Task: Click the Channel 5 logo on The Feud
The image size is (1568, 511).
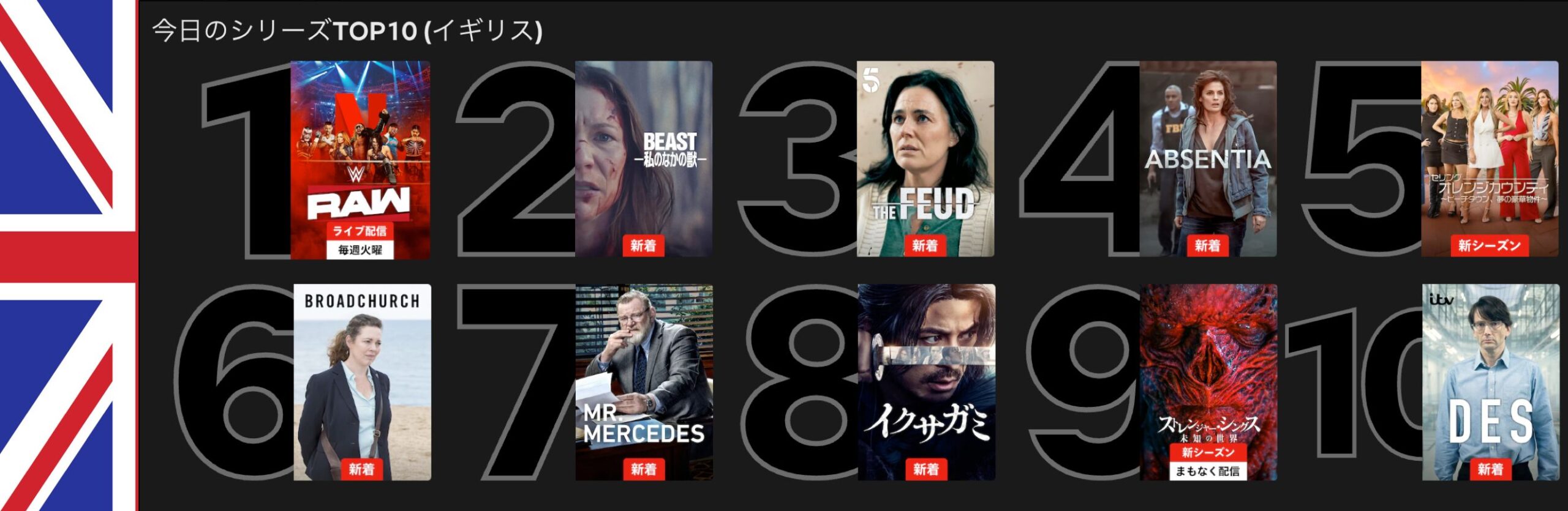Action: [870, 81]
